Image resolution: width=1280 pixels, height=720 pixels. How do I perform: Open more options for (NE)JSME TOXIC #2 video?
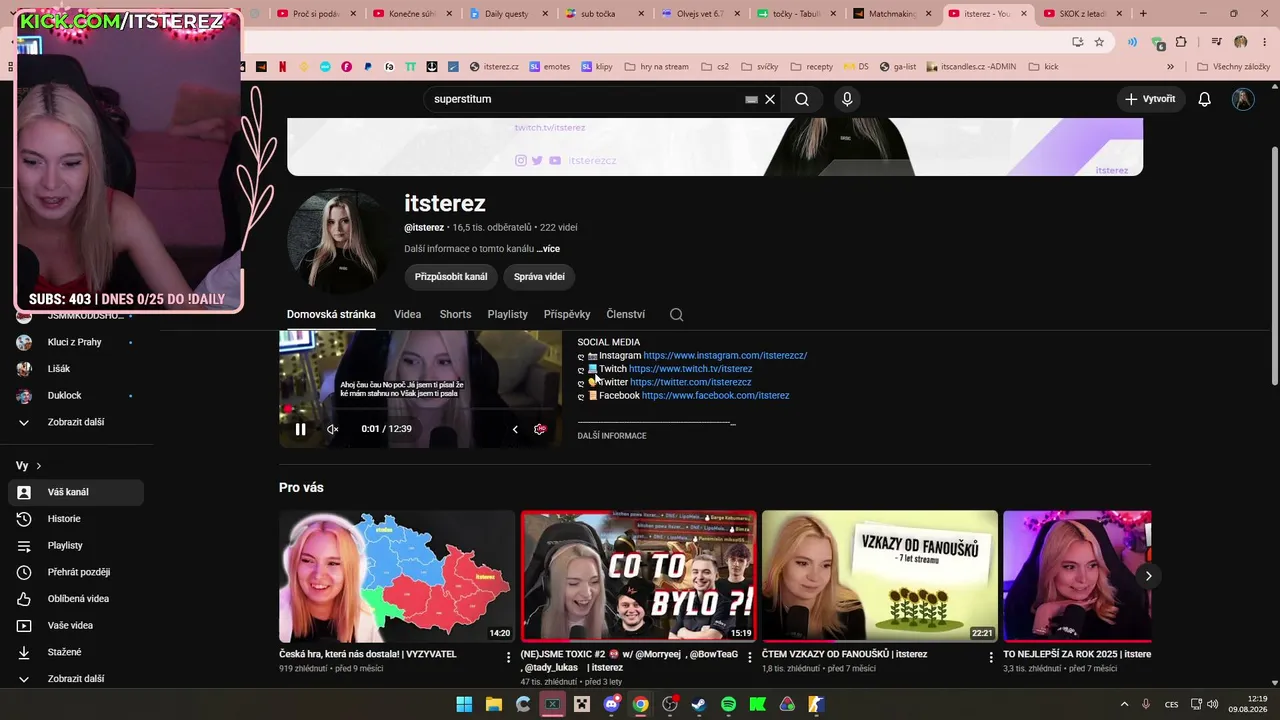[749, 658]
